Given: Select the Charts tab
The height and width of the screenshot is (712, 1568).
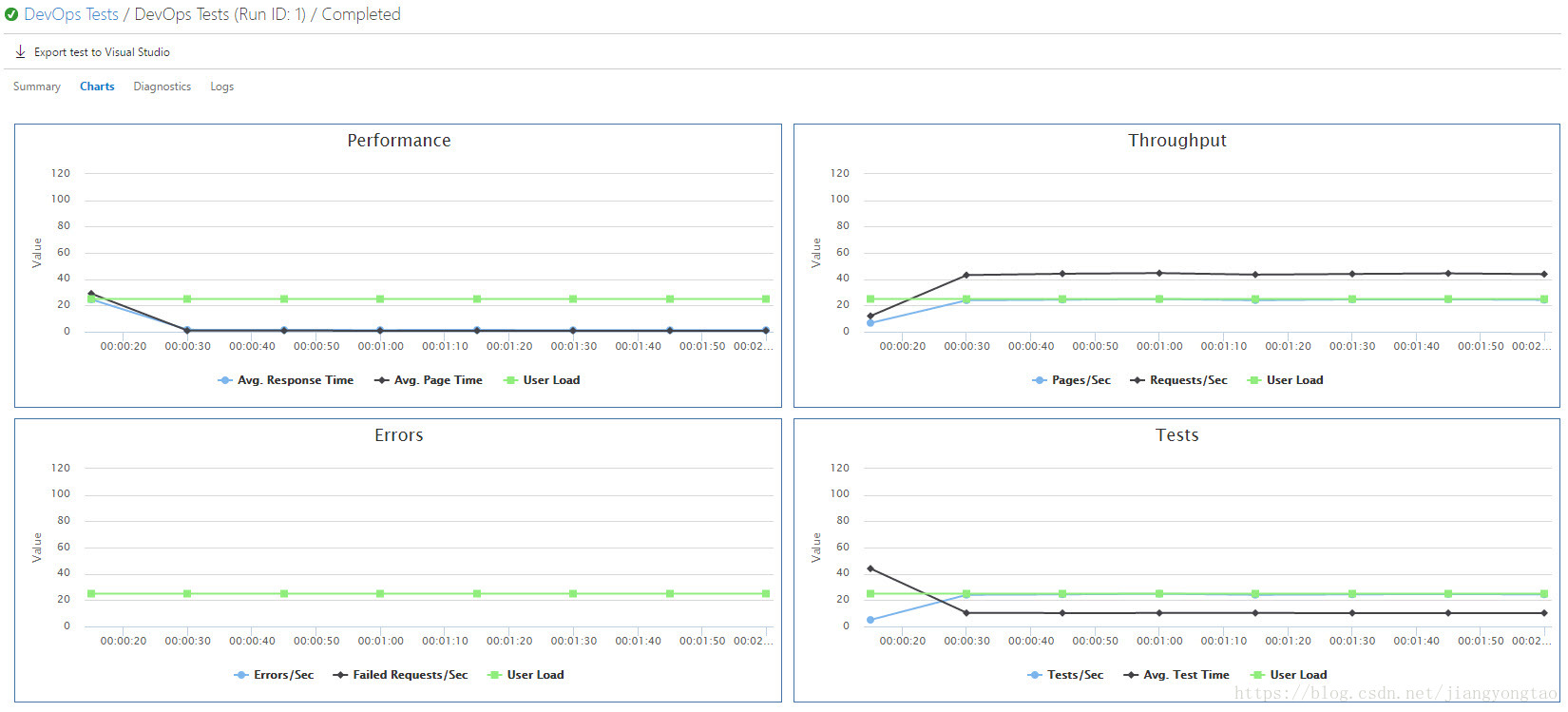Looking at the screenshot, I should (97, 87).
